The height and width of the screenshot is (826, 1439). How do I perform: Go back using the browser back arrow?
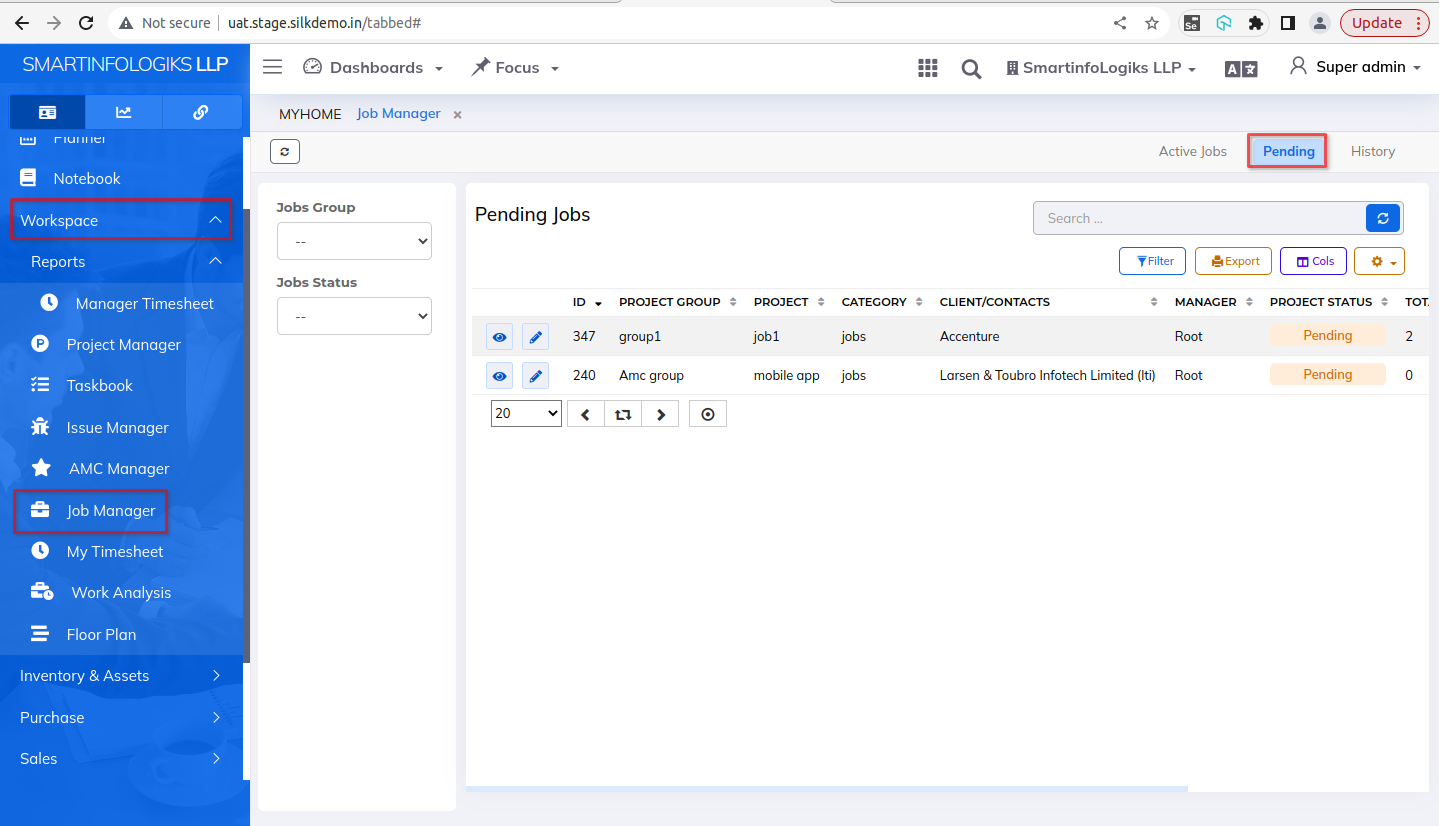click(22, 22)
